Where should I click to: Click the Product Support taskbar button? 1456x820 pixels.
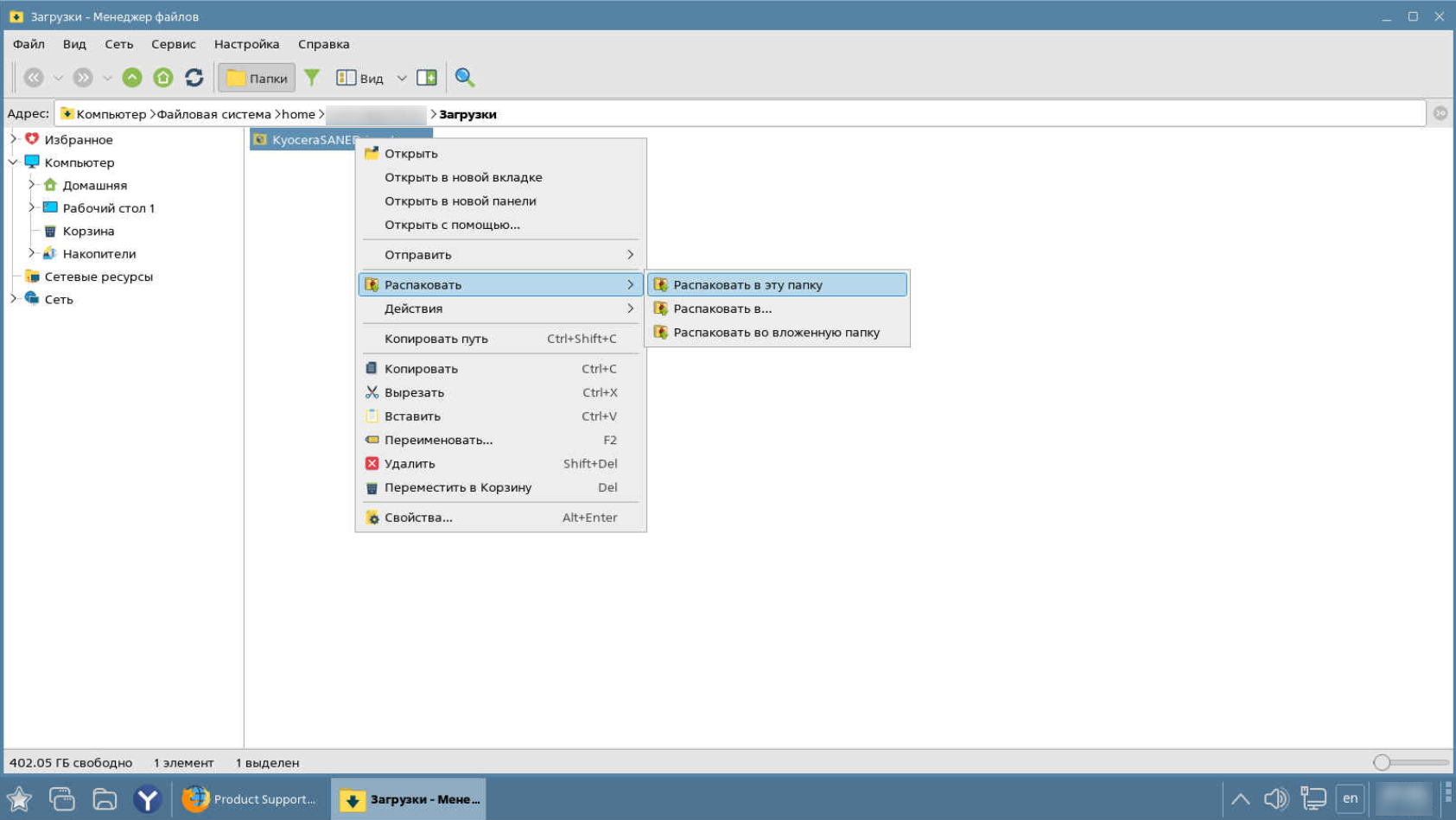250,799
